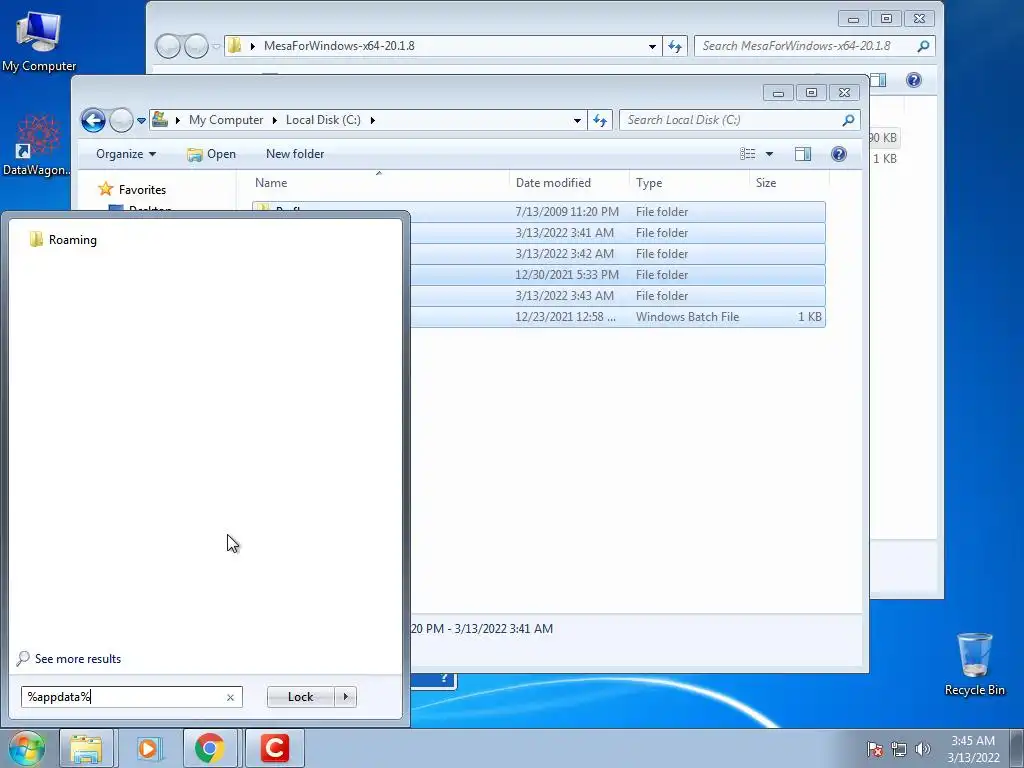
Task: Open the shutdown options arrow beside Lock
Action: (345, 697)
